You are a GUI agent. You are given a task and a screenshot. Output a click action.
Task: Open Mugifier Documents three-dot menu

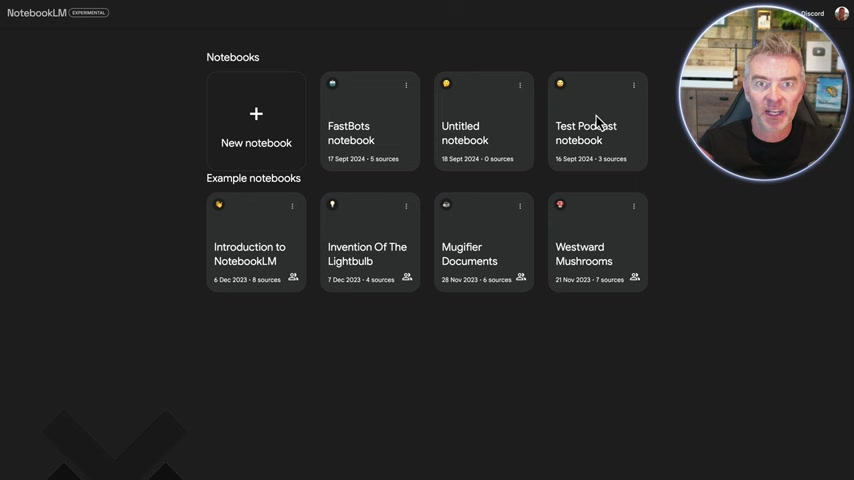pyautogui.click(x=520, y=206)
